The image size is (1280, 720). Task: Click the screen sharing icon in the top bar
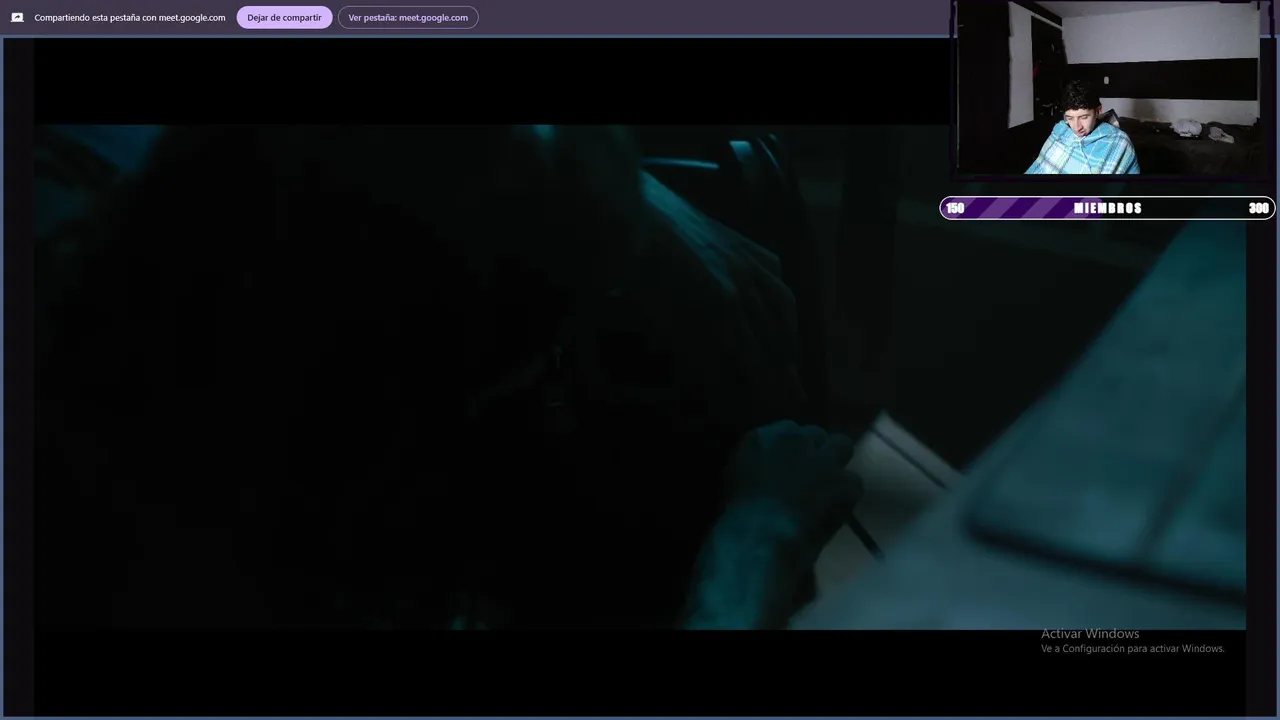coord(17,17)
